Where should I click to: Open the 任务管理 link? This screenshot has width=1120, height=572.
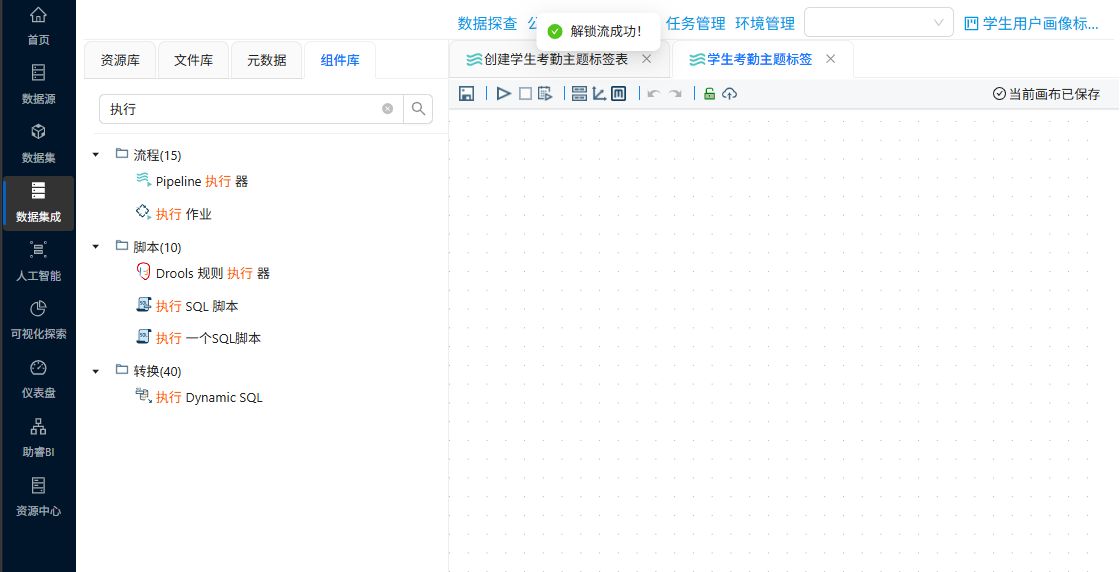tap(696, 24)
